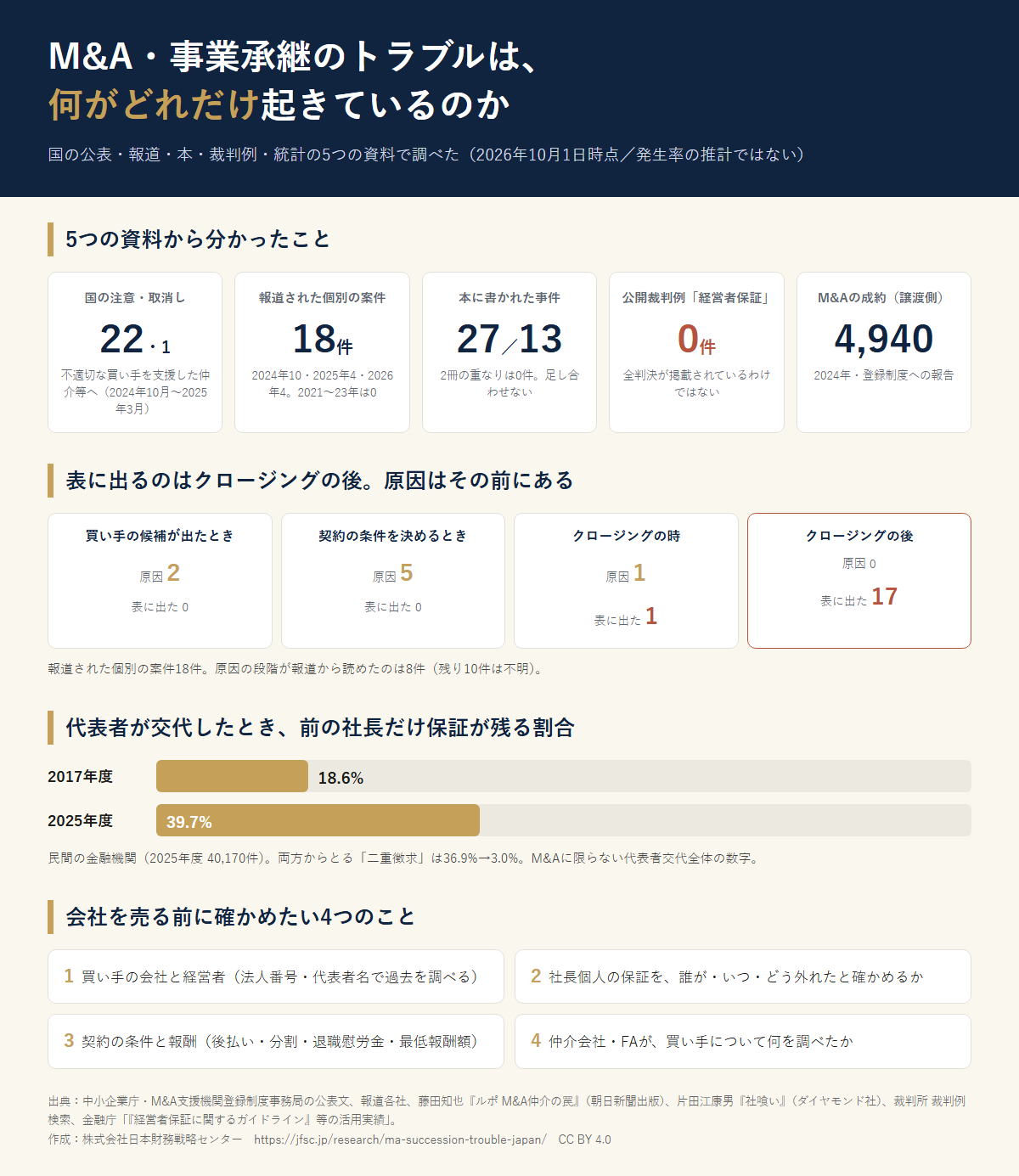This screenshot has height=1176, width=1019.
Task: Click the note "2冊の重なりは0件。足し合わせない"
Action: click(x=509, y=383)
